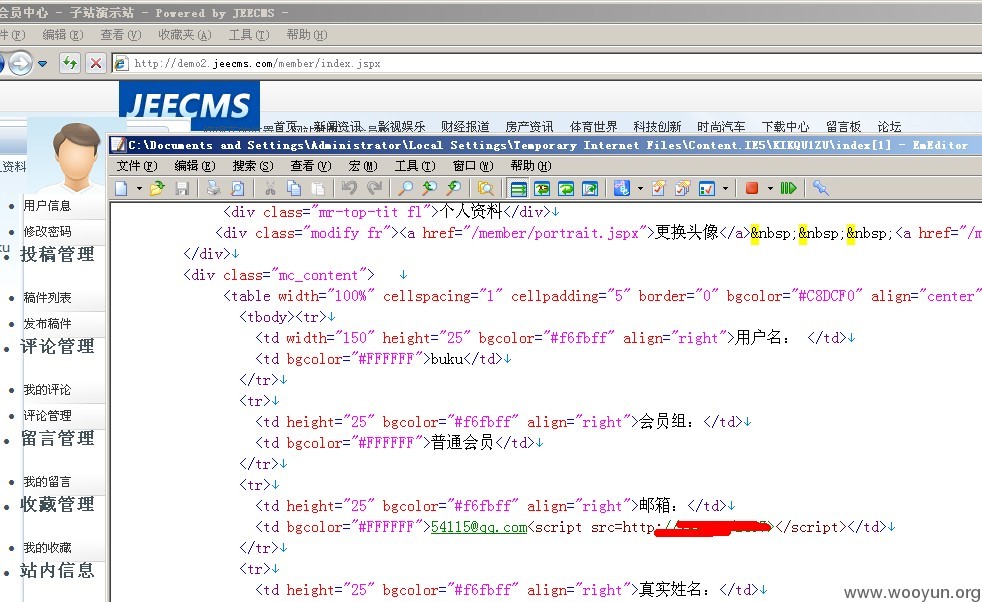Open 发布稿件 sidebar link
Image resolution: width=982 pixels, height=602 pixels.
(47, 323)
